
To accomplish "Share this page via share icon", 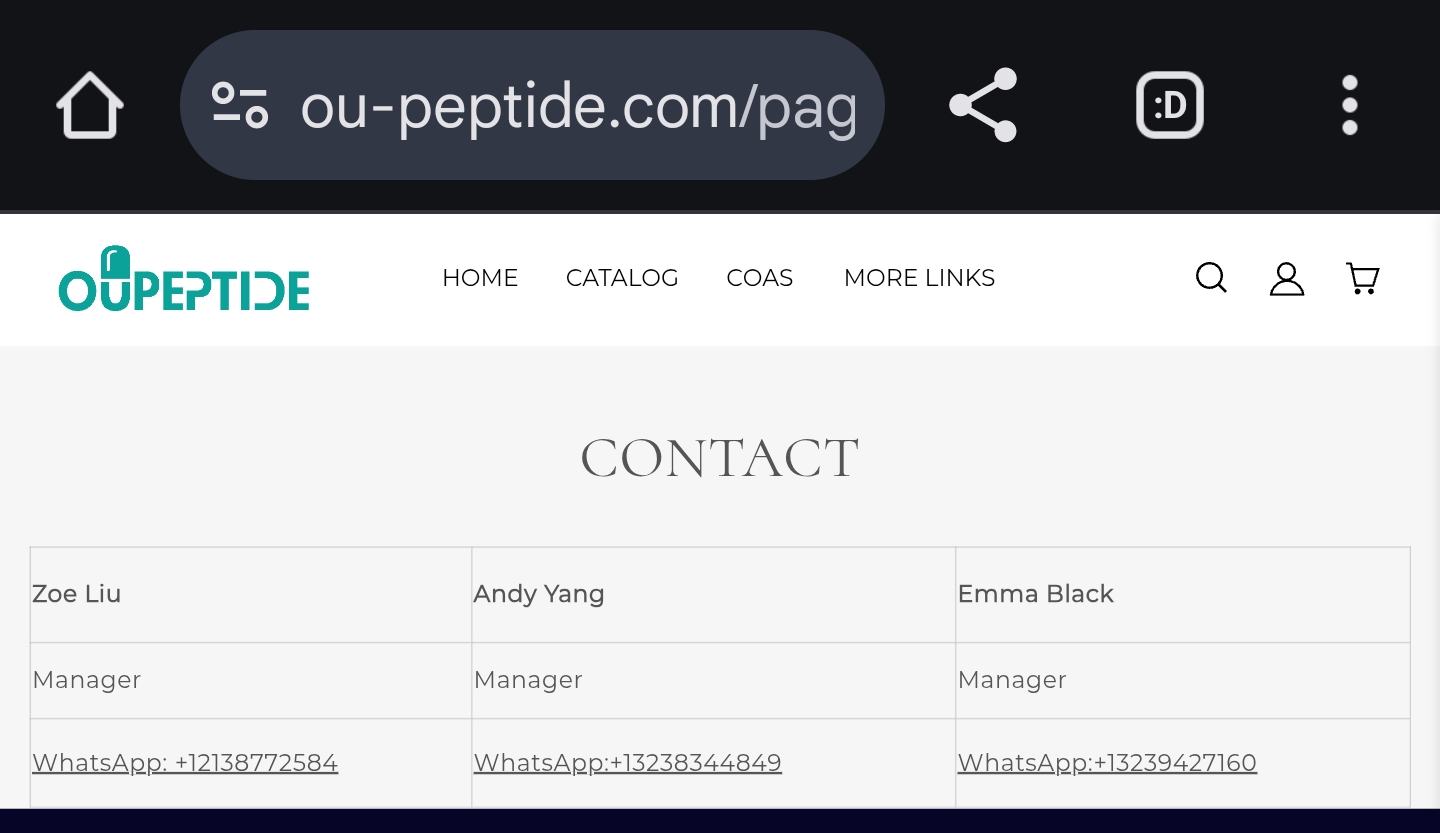I will [x=983, y=105].
